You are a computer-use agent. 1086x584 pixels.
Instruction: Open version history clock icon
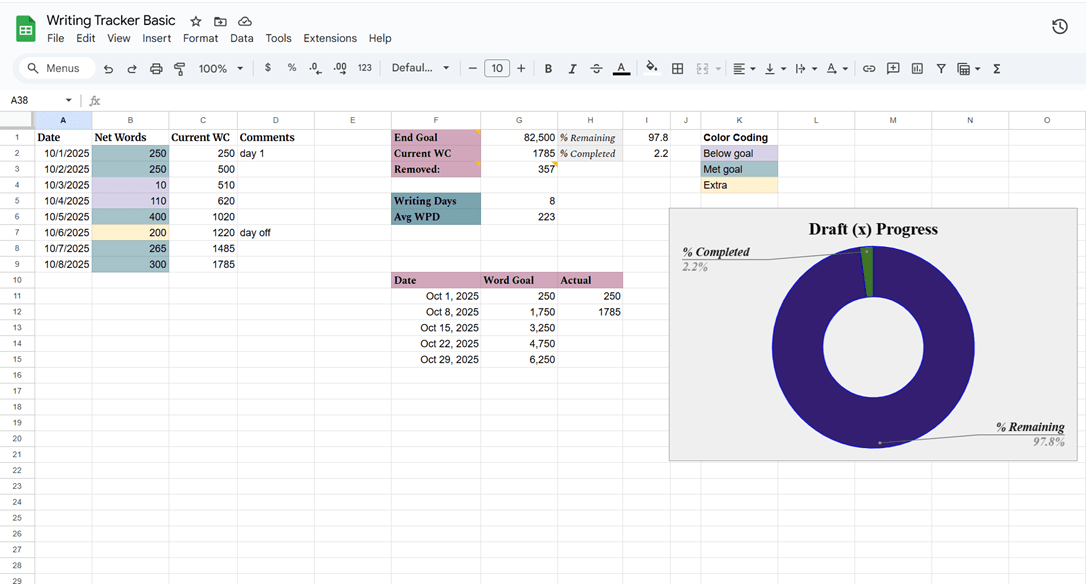1060,27
